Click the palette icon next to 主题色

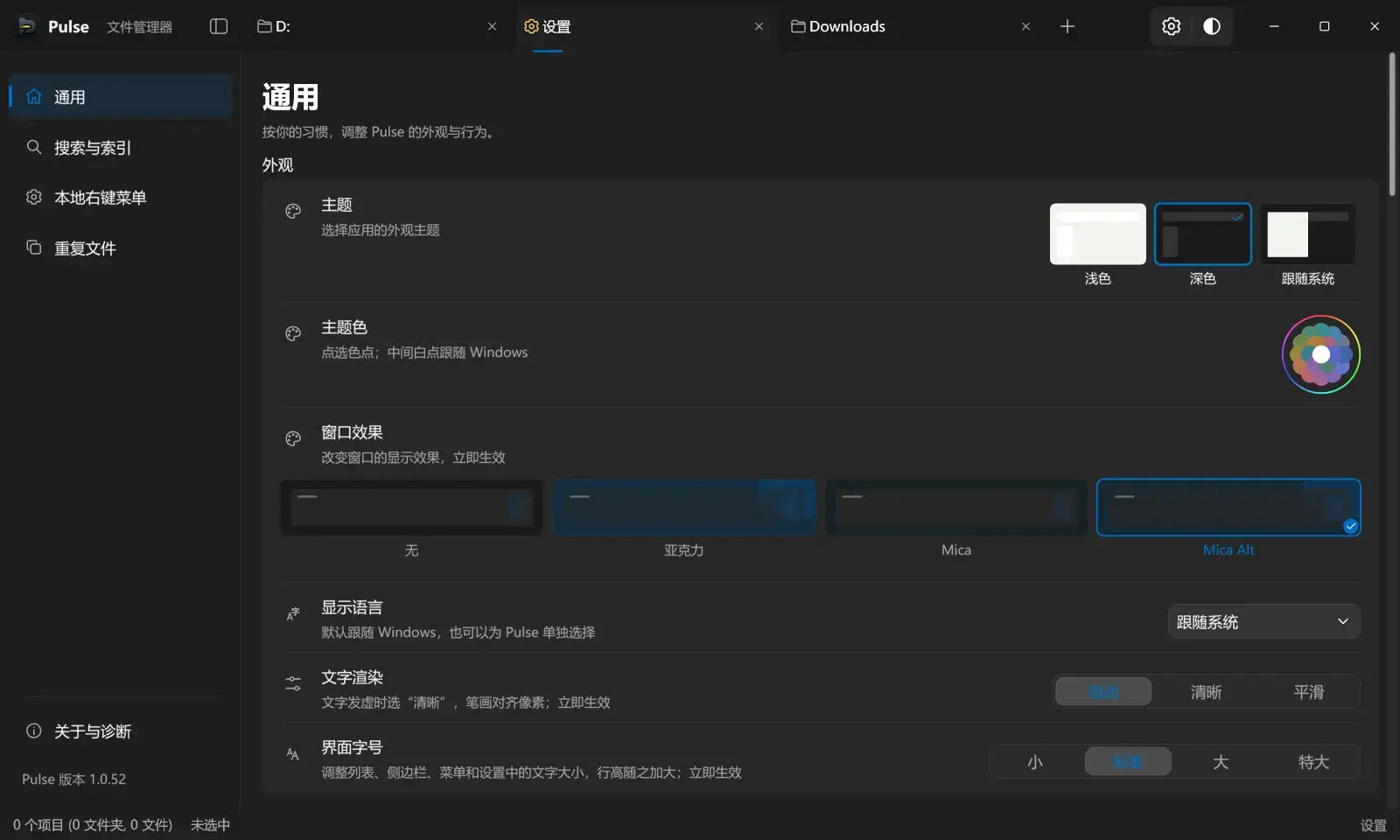pos(293,333)
